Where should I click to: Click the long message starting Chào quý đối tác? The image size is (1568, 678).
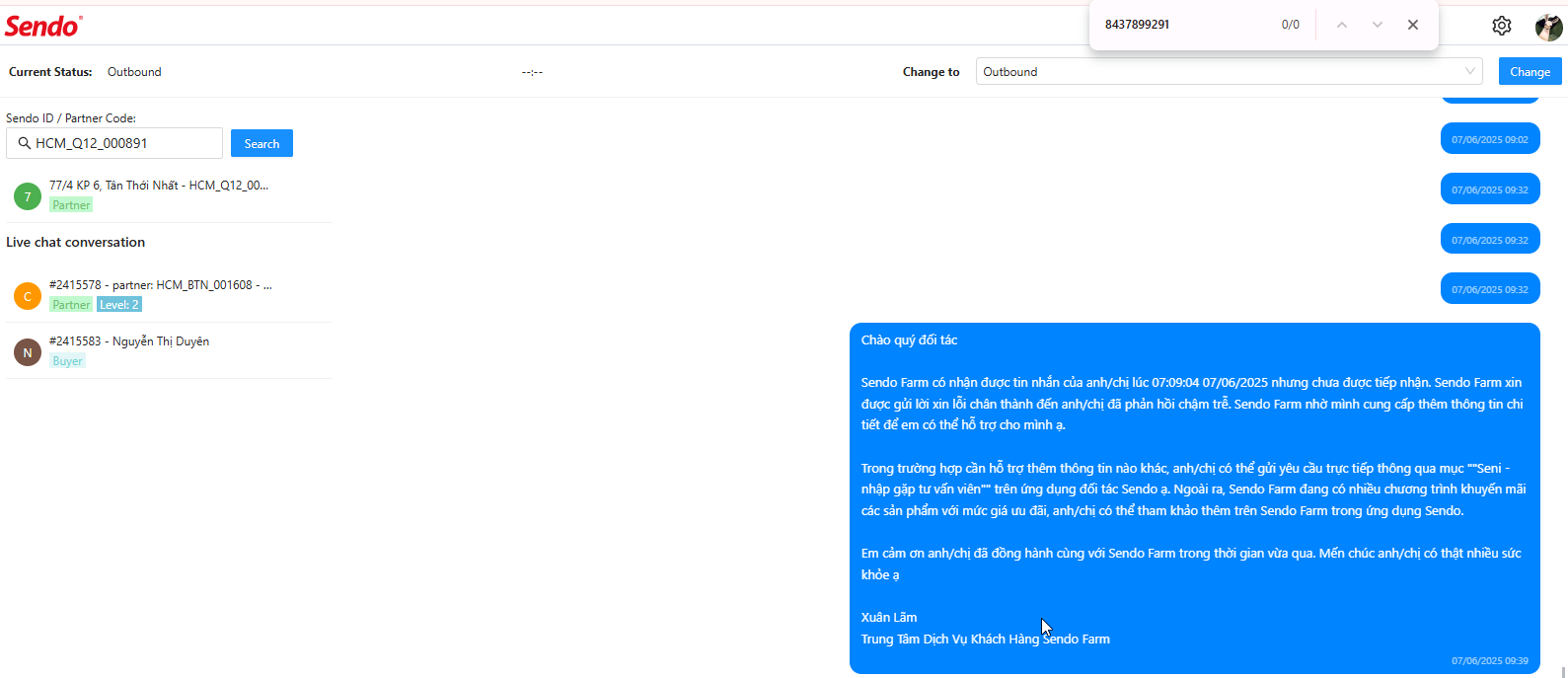[x=1195, y=498]
